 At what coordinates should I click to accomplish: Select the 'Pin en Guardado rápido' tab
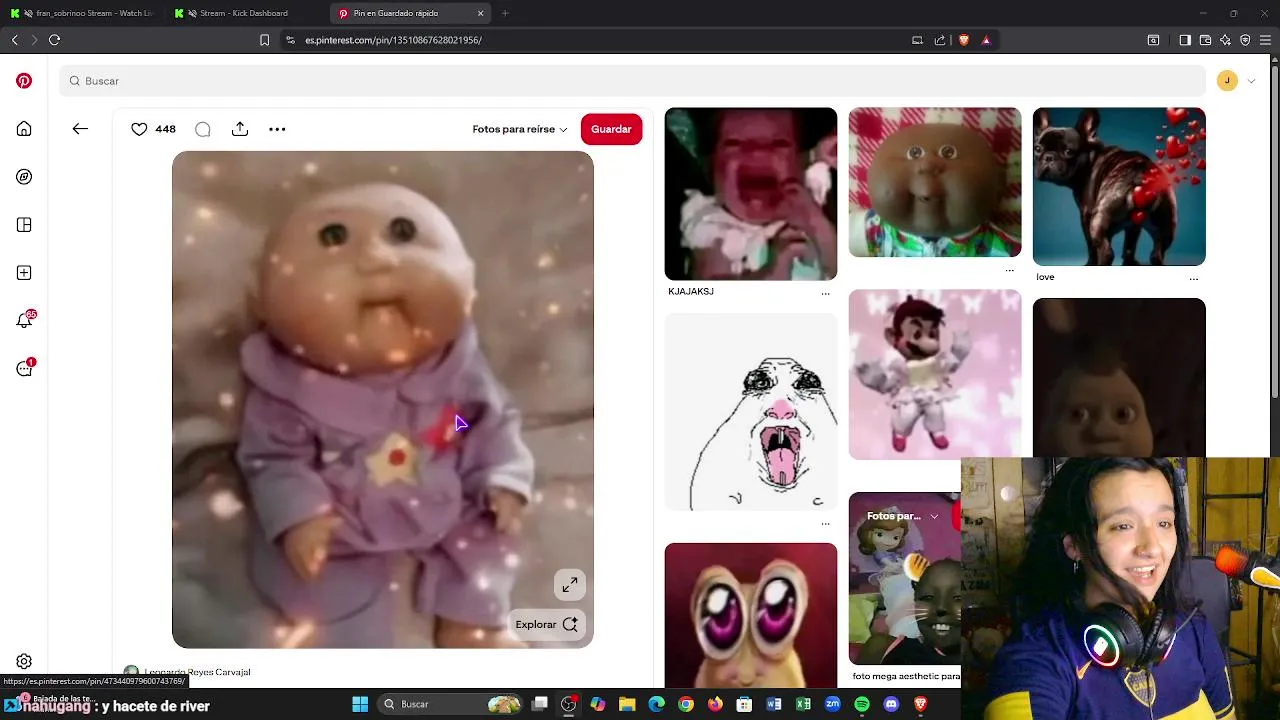[x=410, y=13]
